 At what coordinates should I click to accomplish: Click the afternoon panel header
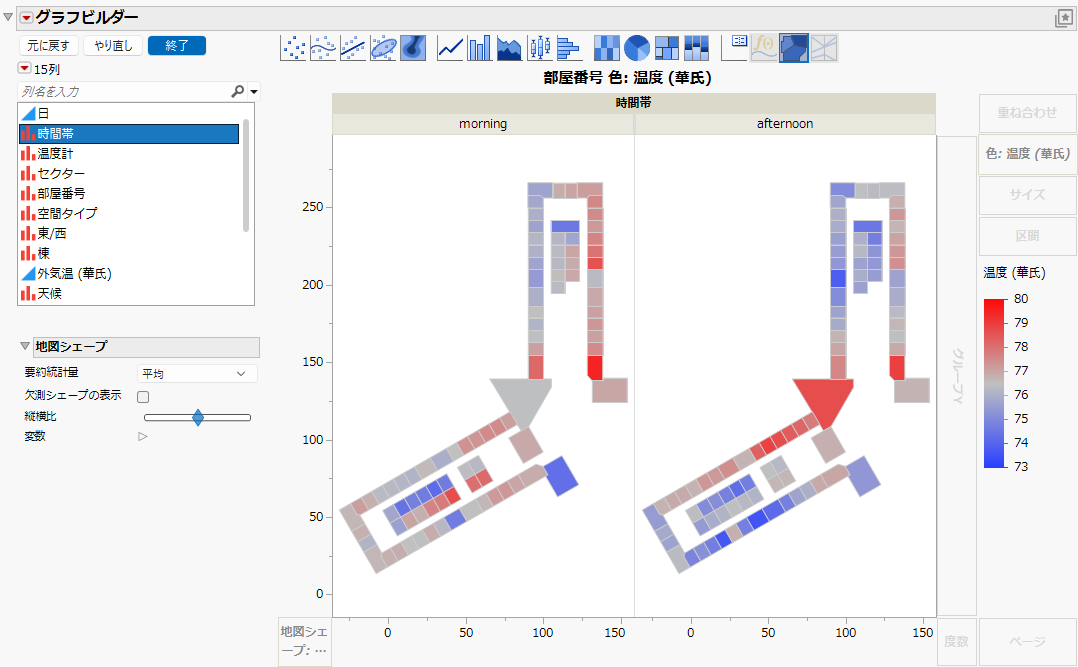(785, 124)
